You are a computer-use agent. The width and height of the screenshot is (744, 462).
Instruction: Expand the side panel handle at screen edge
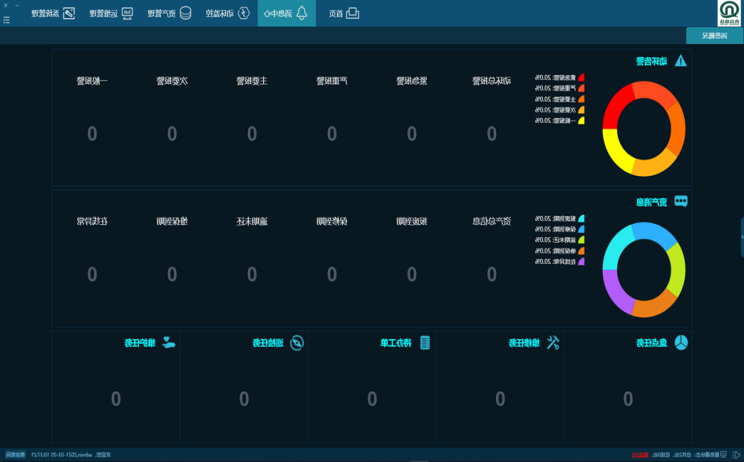point(741,237)
